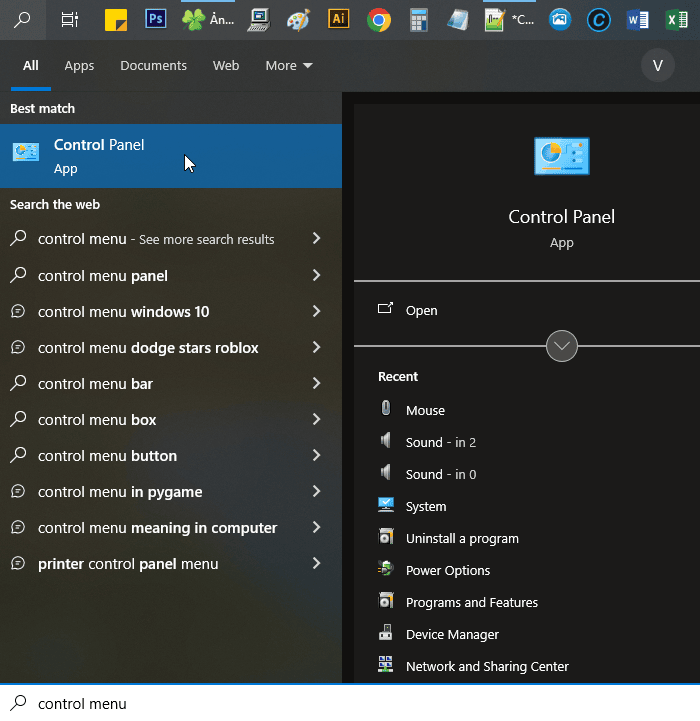Launch Calculator from the taskbar
700x721 pixels.
tap(419, 20)
